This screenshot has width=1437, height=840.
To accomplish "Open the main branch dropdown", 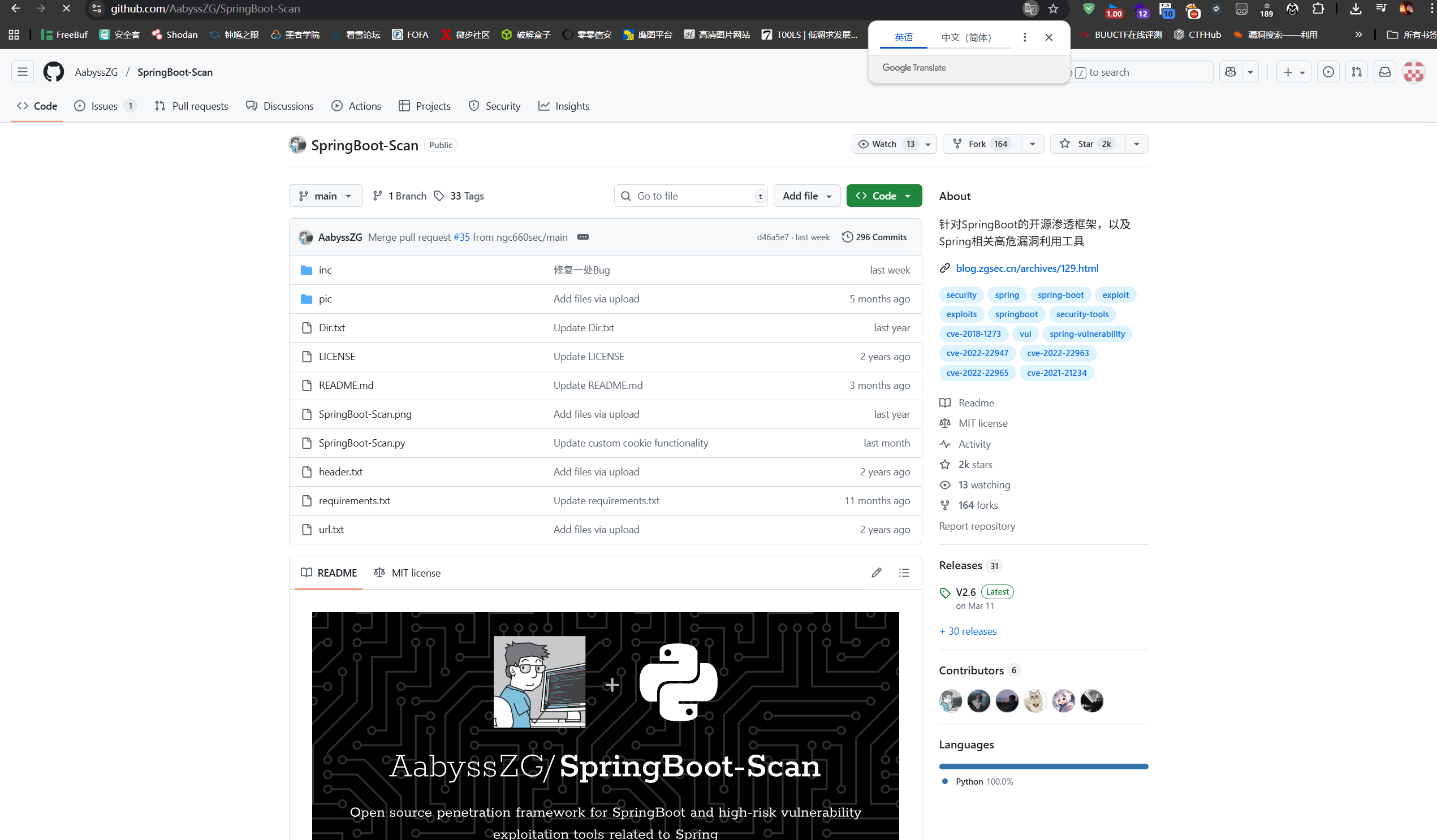I will [x=326, y=196].
